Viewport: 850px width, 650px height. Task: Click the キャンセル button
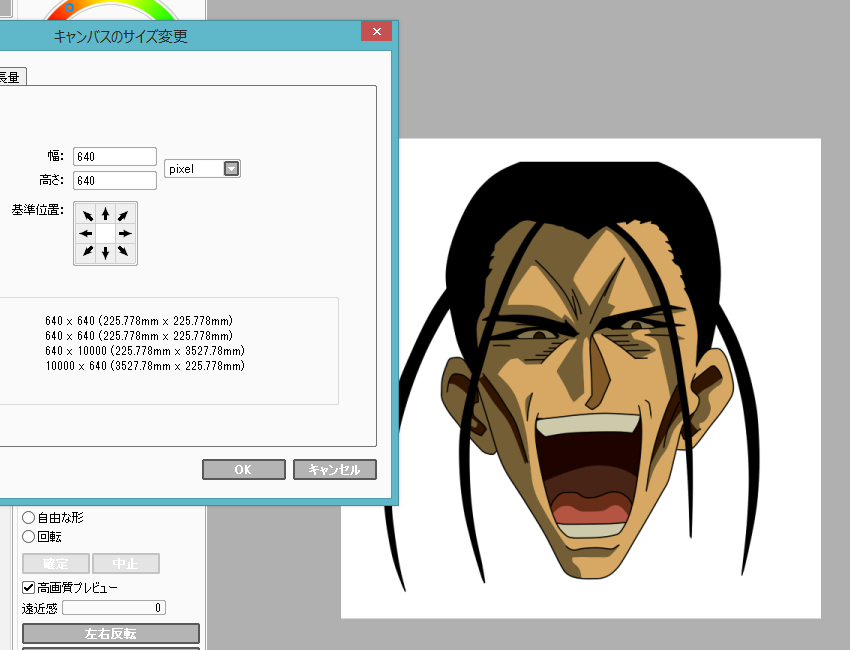[334, 469]
